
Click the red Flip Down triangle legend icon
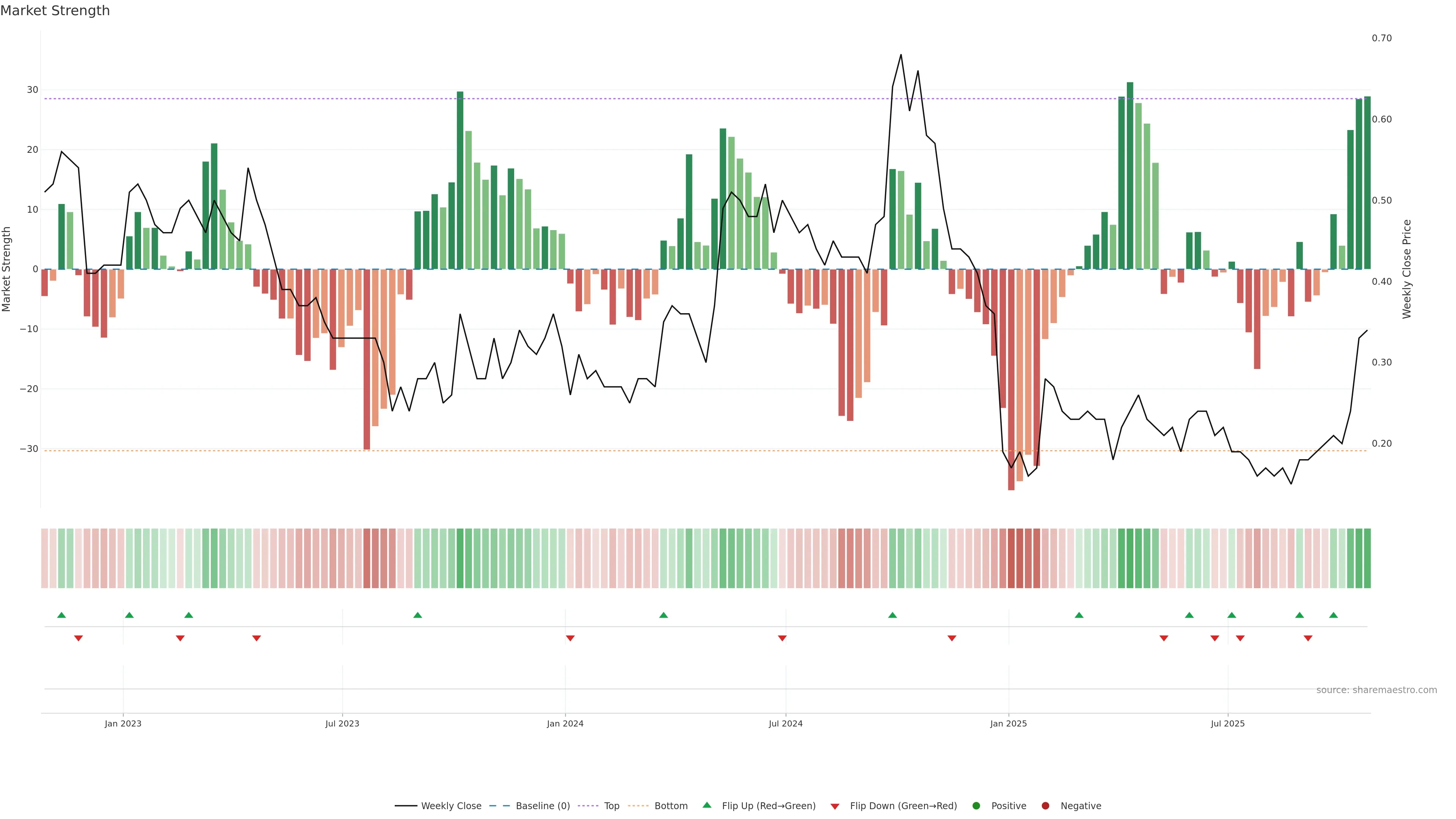tap(834, 806)
